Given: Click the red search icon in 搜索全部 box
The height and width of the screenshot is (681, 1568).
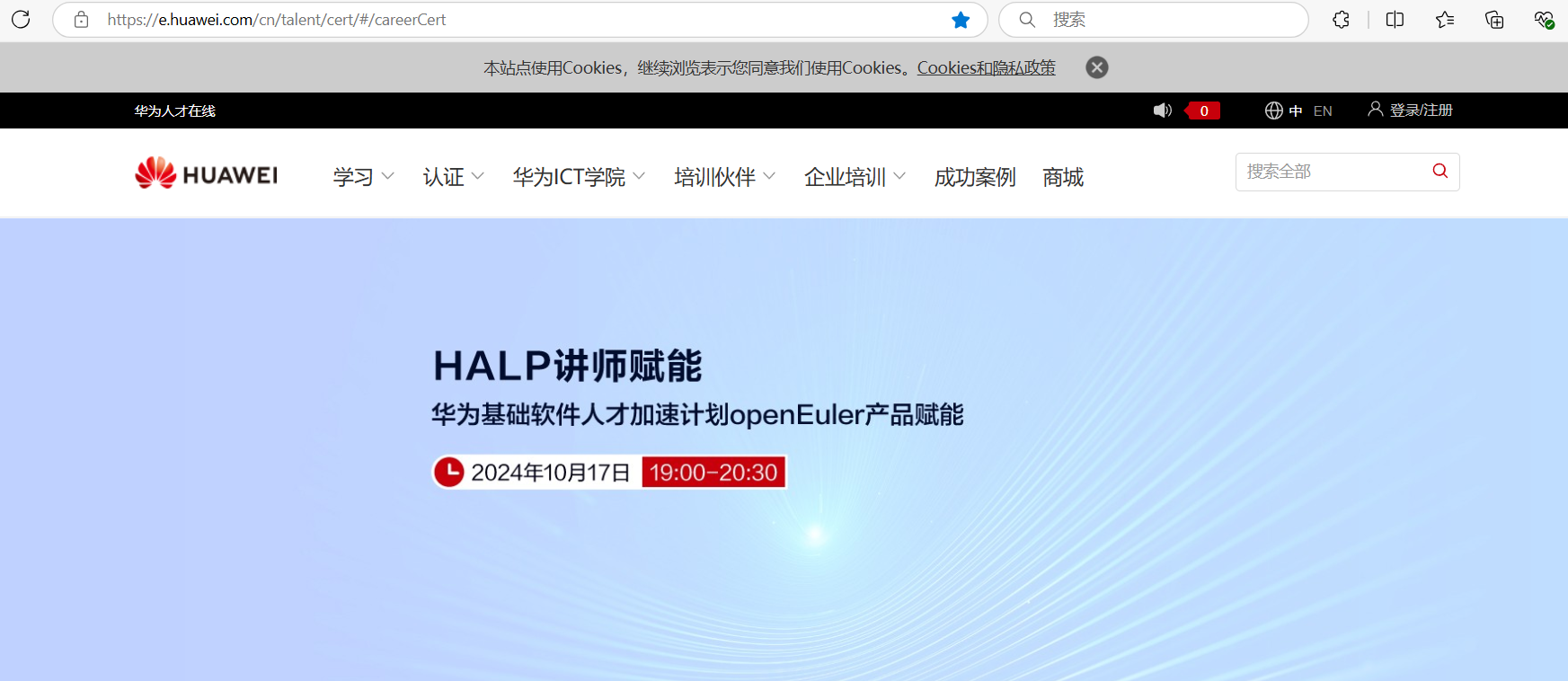Looking at the screenshot, I should click(x=1440, y=171).
